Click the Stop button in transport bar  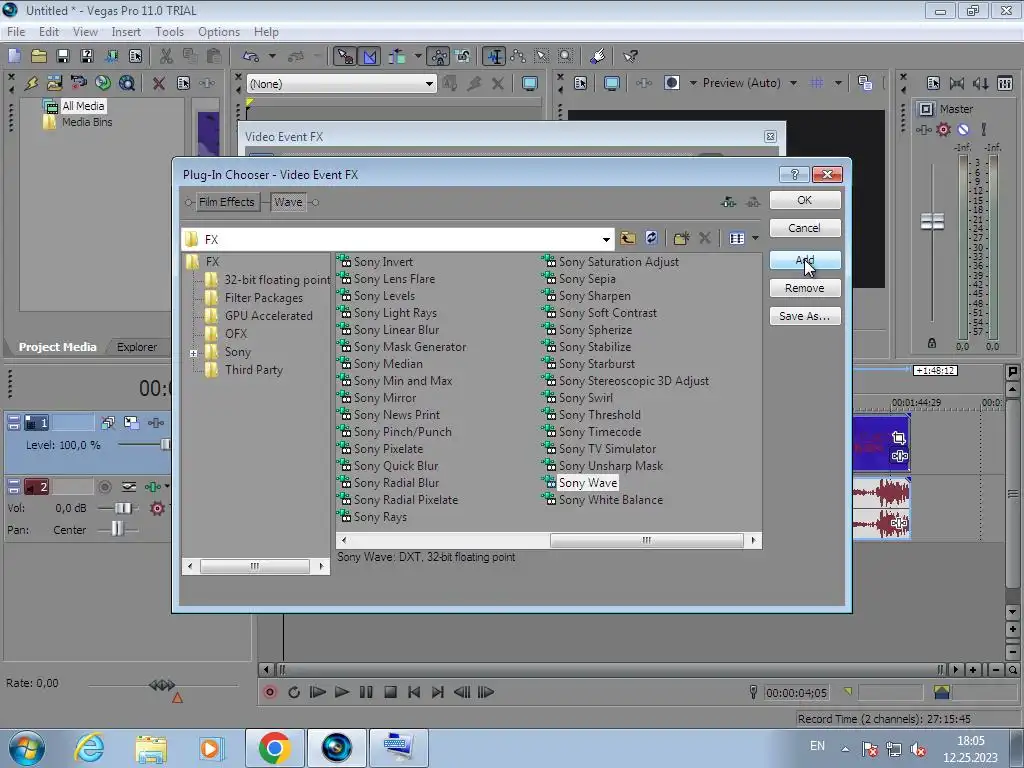[391, 692]
